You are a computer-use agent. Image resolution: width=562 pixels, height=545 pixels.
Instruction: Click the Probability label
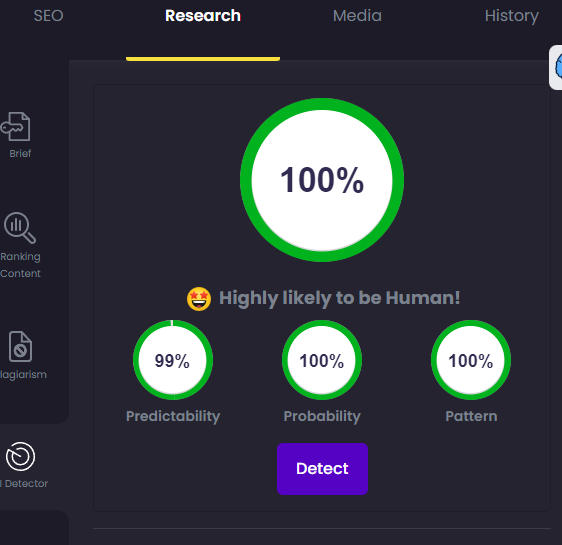pyautogui.click(x=322, y=416)
